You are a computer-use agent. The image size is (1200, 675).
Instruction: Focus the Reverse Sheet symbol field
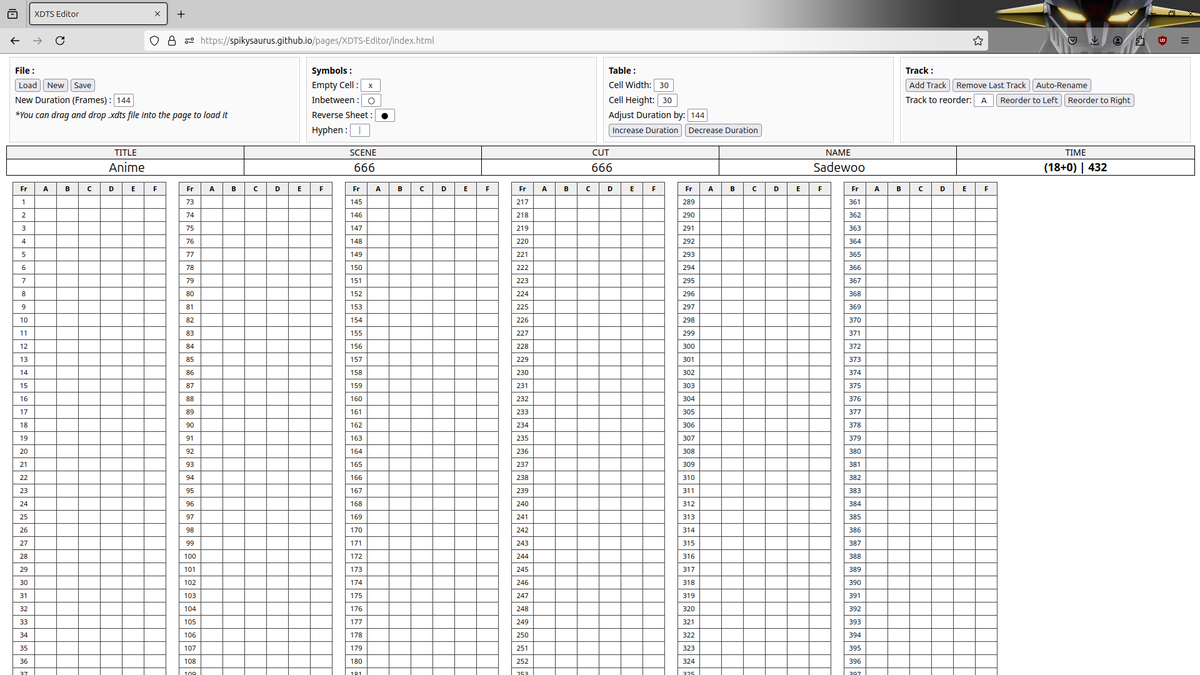(385, 115)
